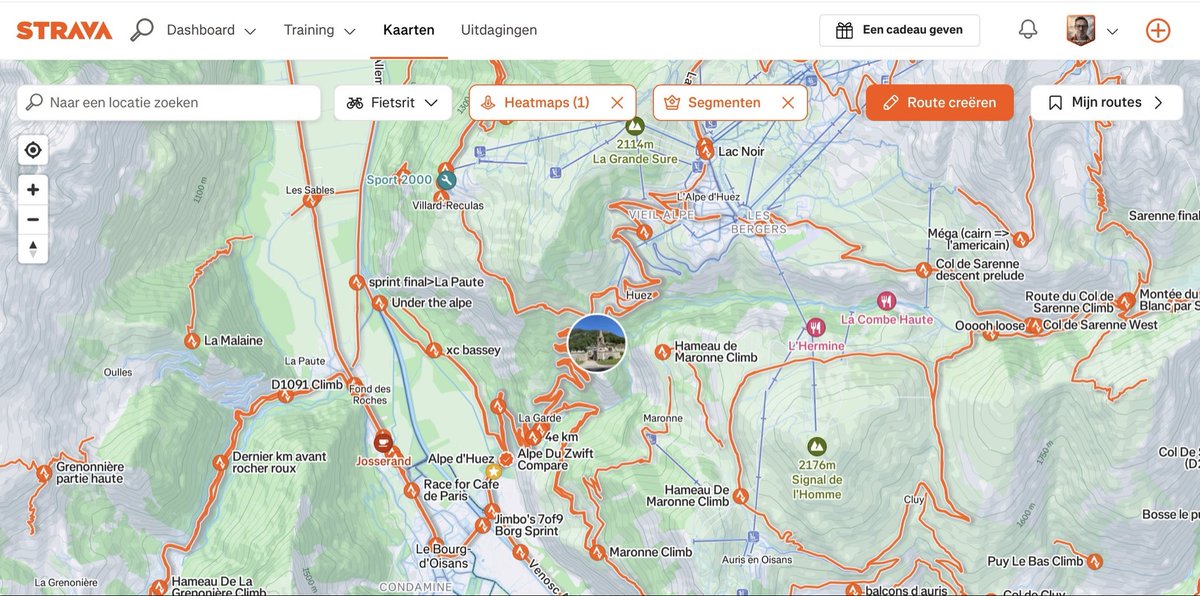Click the Villard-Reculas village label

pos(448,206)
